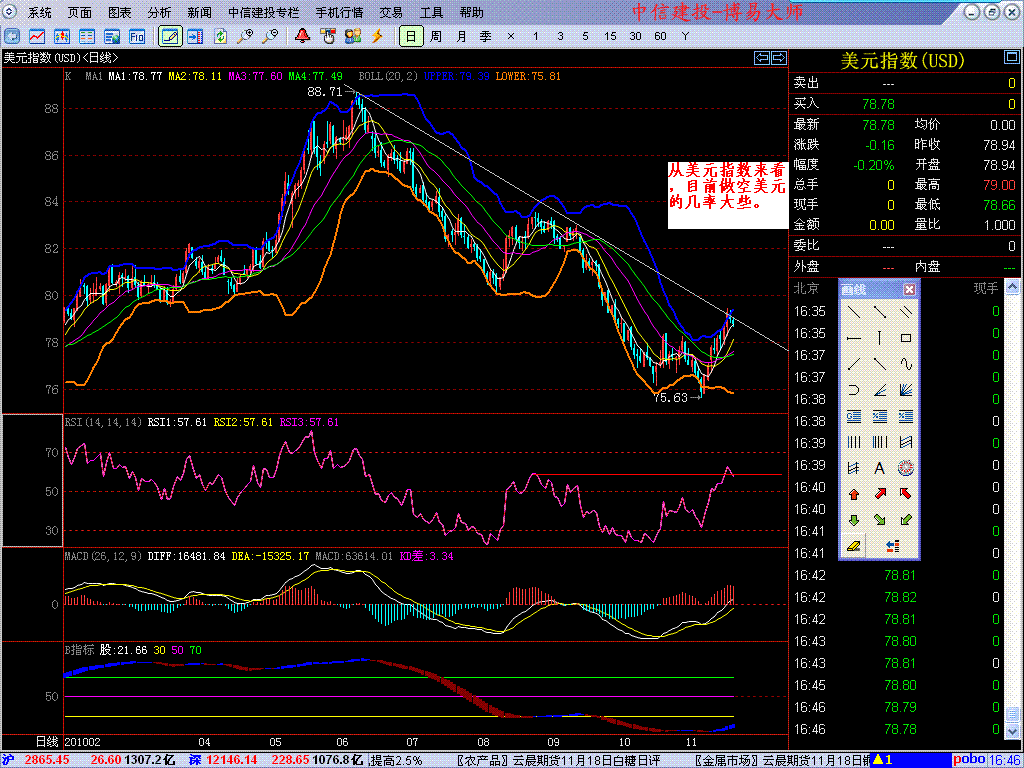Open the 工具 menu
The height and width of the screenshot is (768, 1024).
coord(431,13)
